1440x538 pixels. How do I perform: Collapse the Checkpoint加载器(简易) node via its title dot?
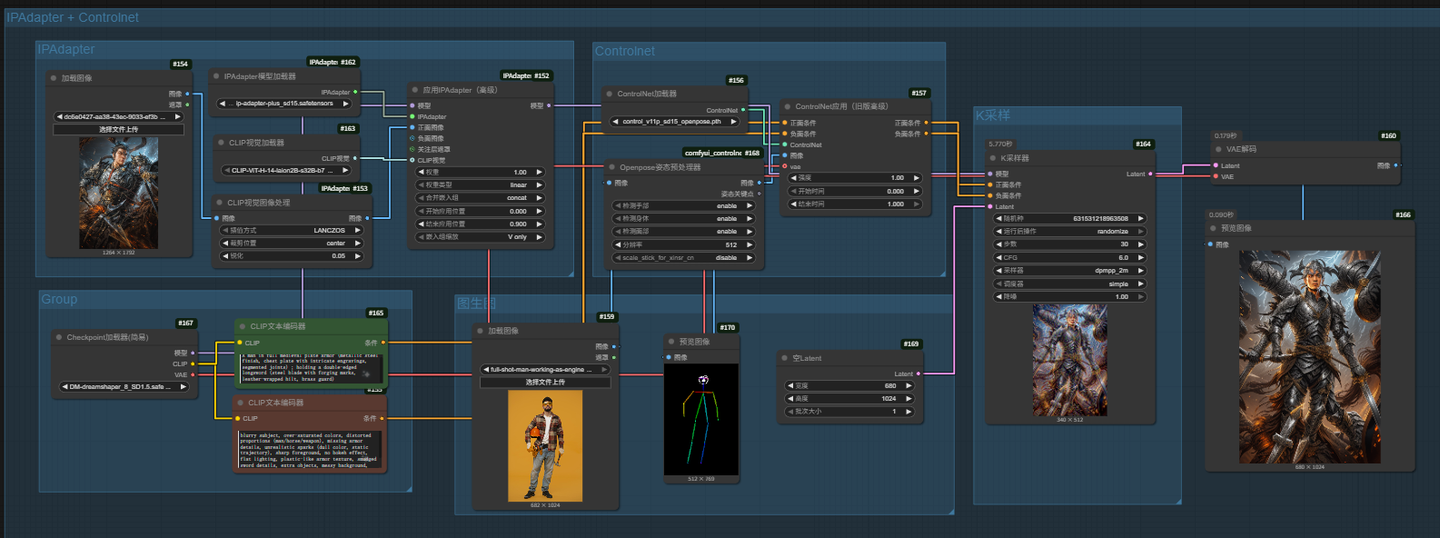point(59,338)
